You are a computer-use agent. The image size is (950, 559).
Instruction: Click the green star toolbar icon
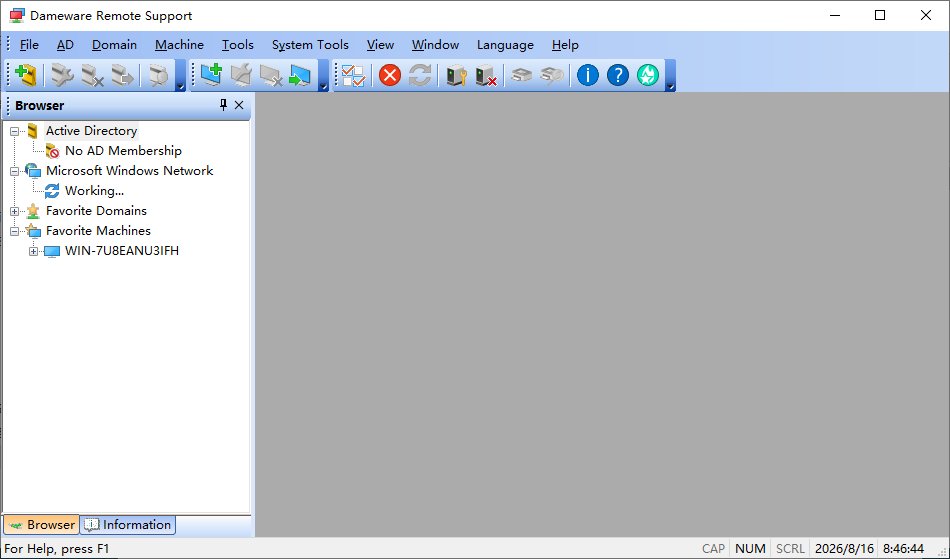648,76
